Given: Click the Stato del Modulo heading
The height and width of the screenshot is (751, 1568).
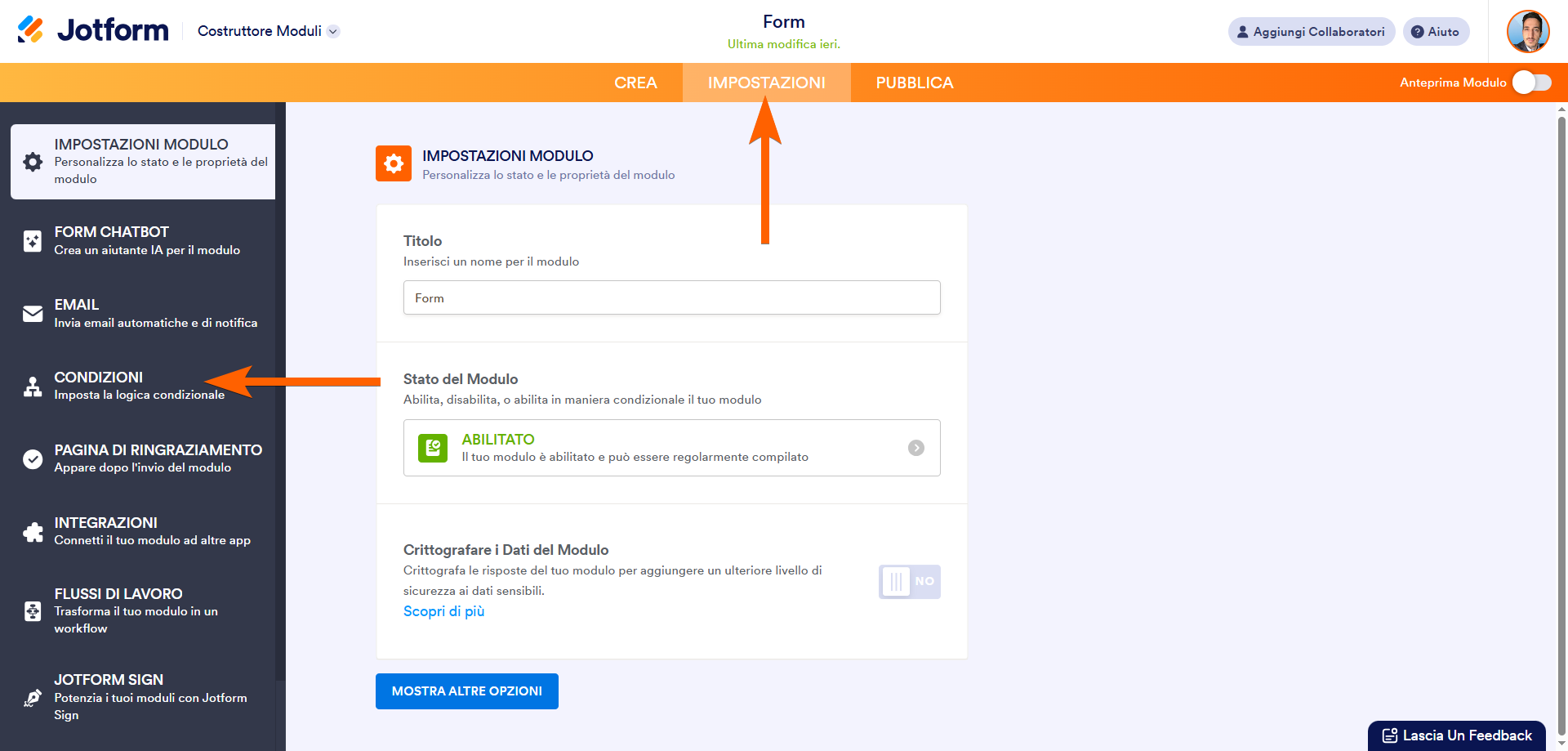Looking at the screenshot, I should point(461,379).
